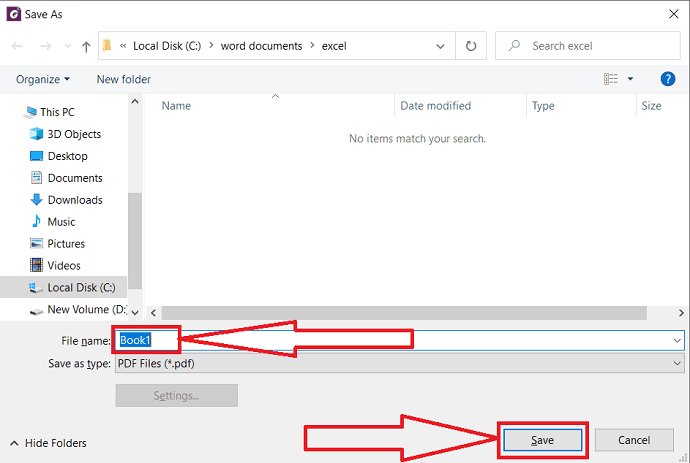
Task: Click the 3D Objects cube icon
Action: (x=37, y=134)
